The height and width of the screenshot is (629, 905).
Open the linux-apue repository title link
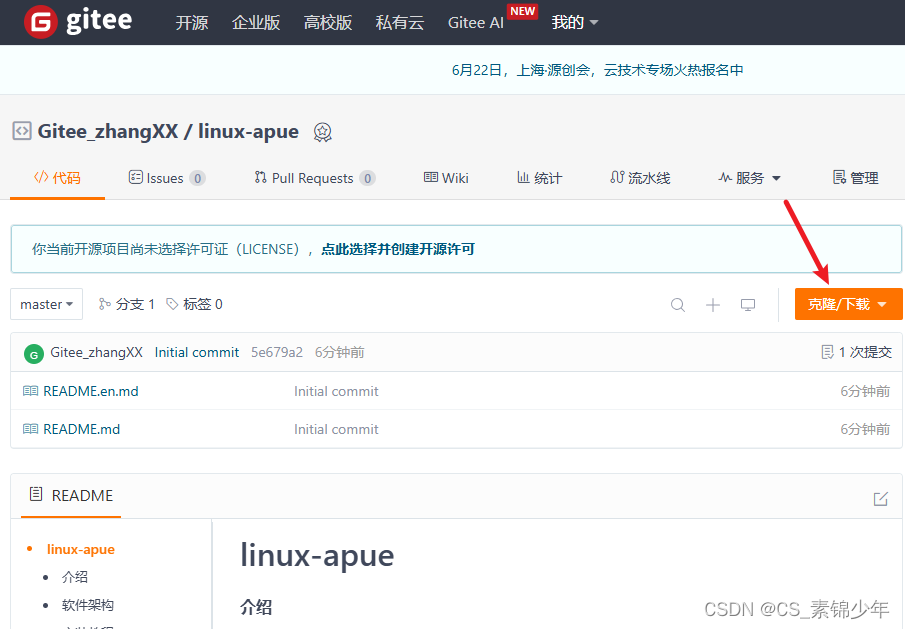click(248, 131)
